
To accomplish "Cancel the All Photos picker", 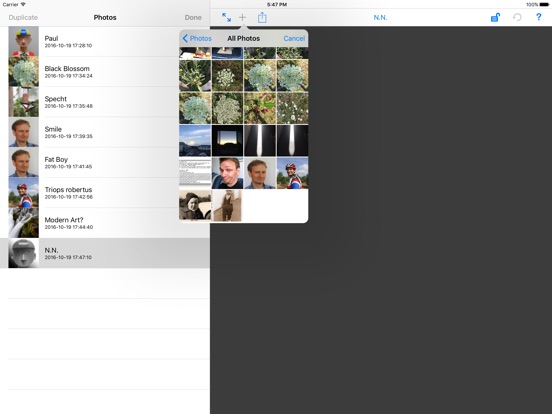I will [x=294, y=38].
